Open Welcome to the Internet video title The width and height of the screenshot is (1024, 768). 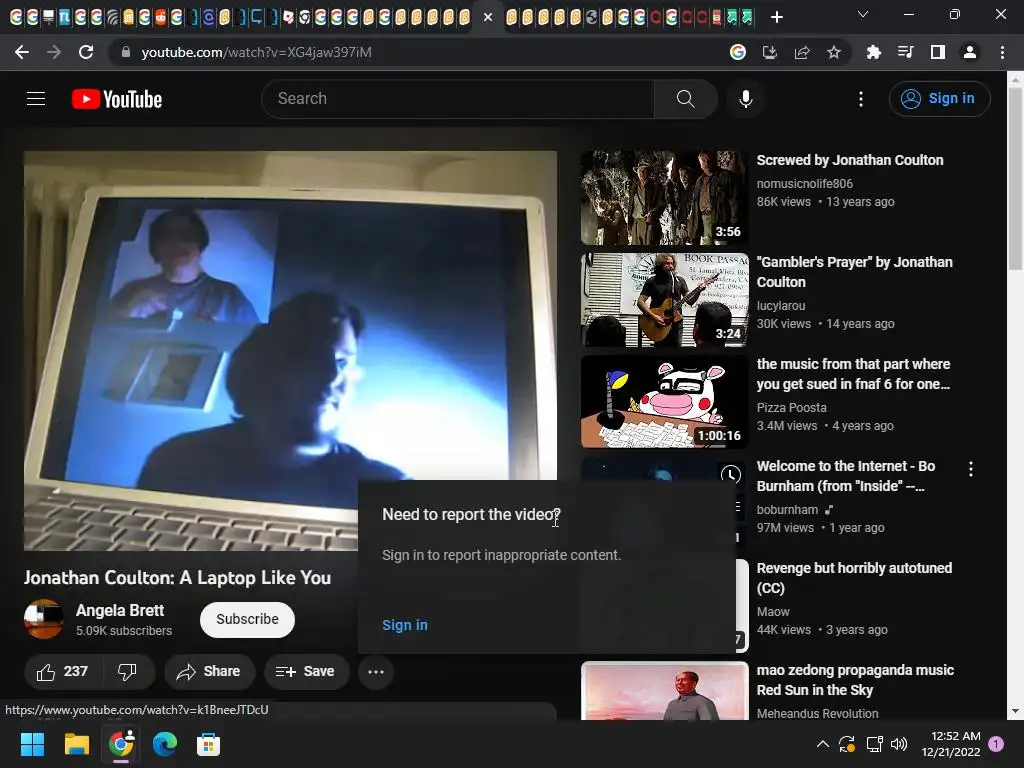click(846, 476)
